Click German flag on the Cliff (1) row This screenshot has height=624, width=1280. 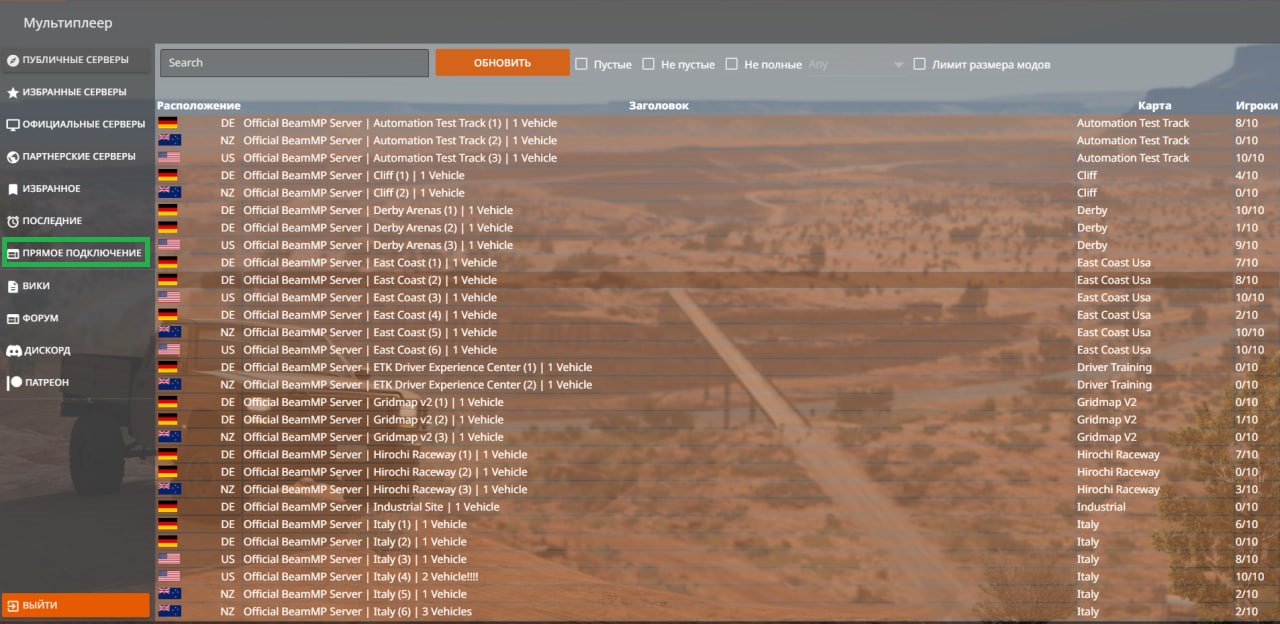tap(168, 175)
